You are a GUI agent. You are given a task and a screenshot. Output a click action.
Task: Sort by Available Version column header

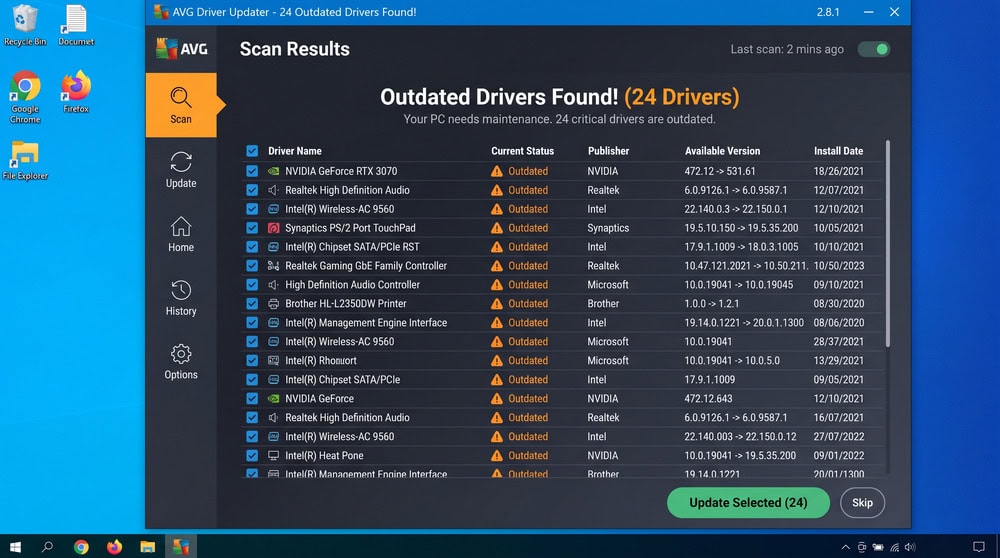click(723, 151)
